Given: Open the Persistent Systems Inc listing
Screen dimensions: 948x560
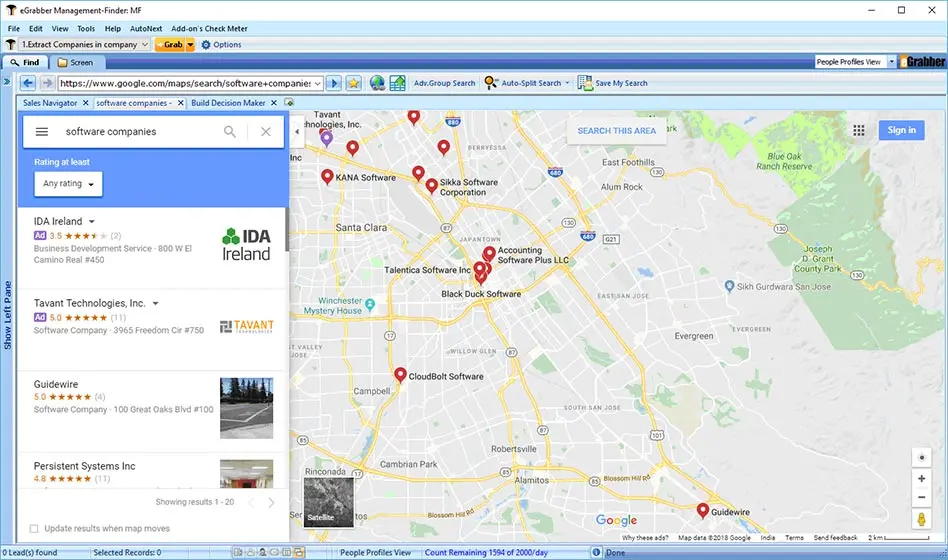Looking at the screenshot, I should [x=151, y=472].
